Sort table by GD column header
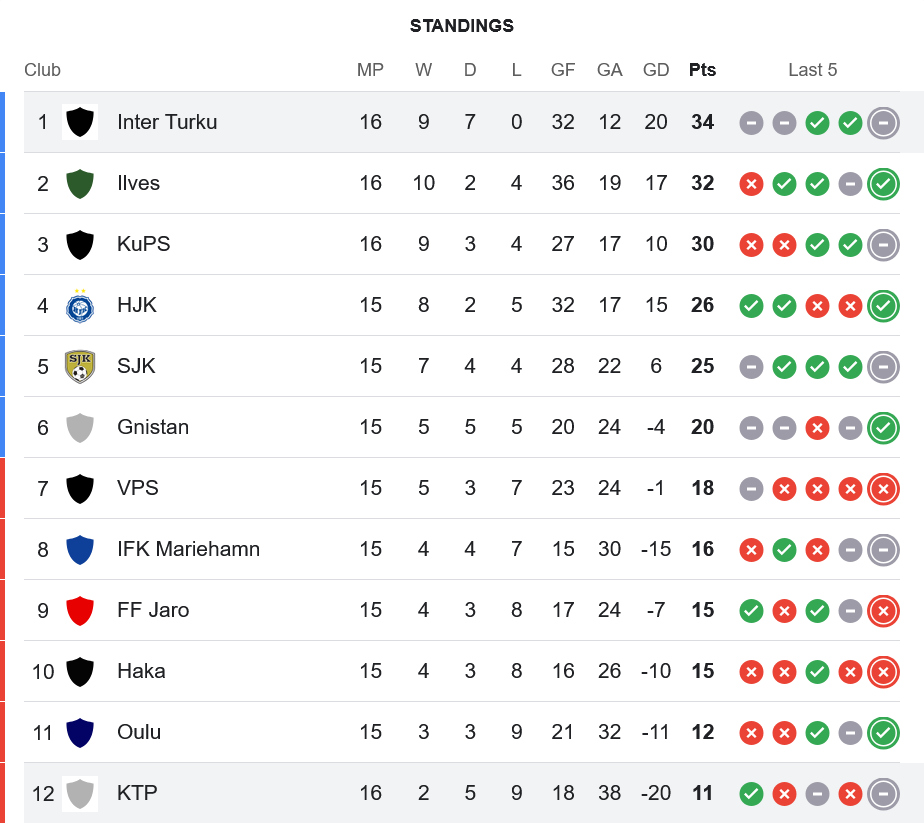Image resolution: width=924 pixels, height=840 pixels. [656, 70]
